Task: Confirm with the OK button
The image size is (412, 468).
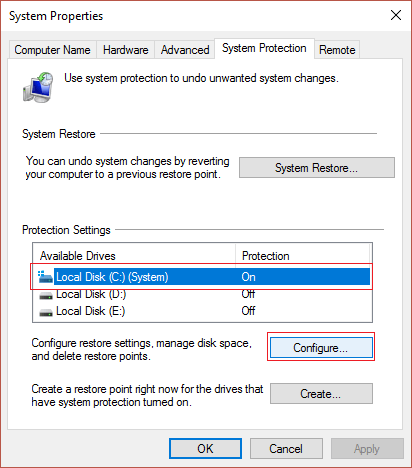Action: coord(205,448)
